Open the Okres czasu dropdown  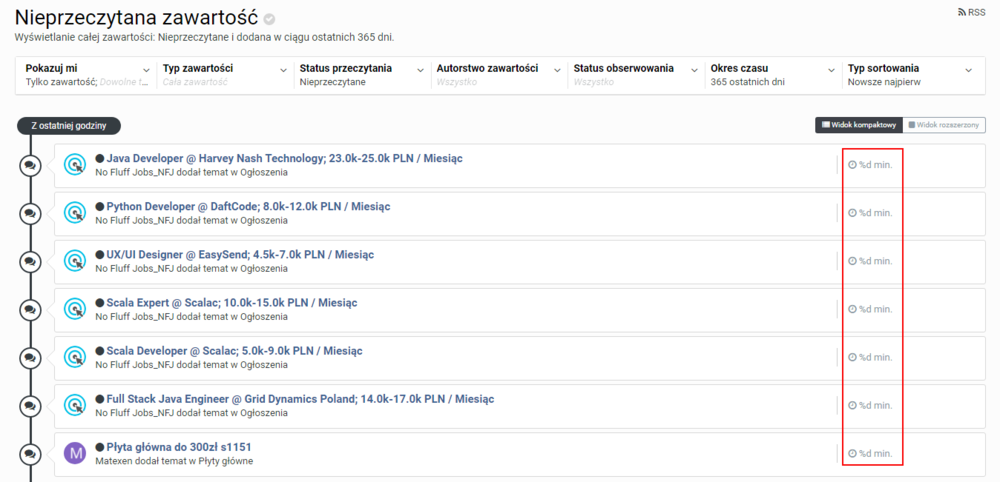tap(773, 75)
